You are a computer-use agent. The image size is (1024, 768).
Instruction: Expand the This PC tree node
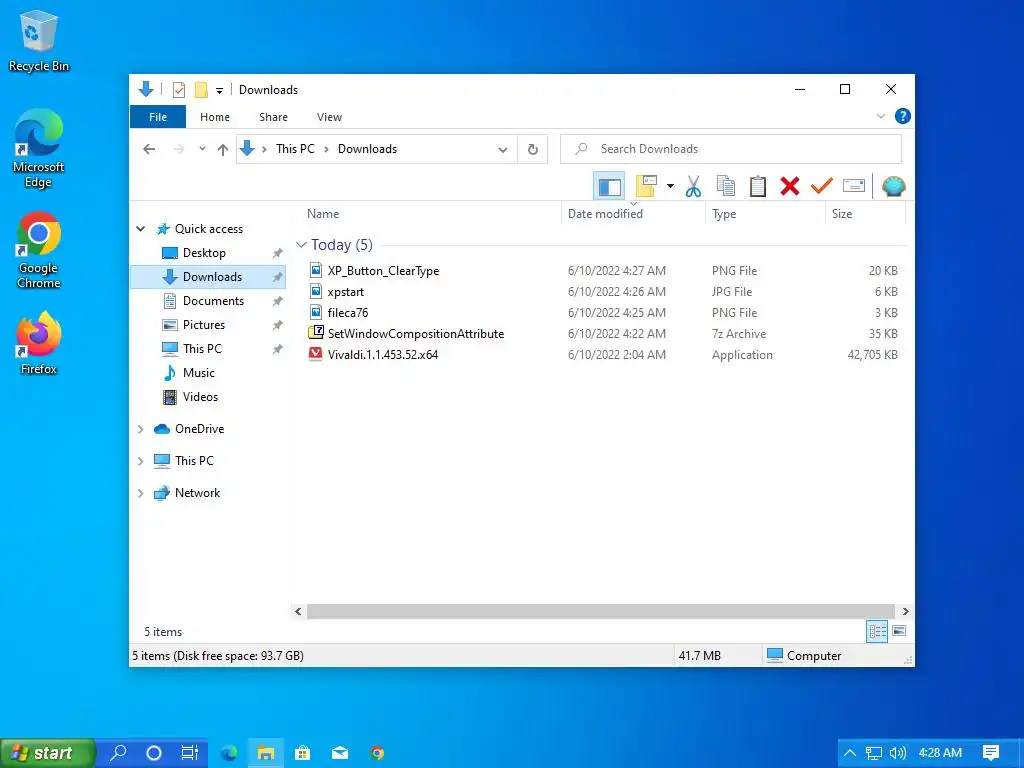(x=140, y=461)
